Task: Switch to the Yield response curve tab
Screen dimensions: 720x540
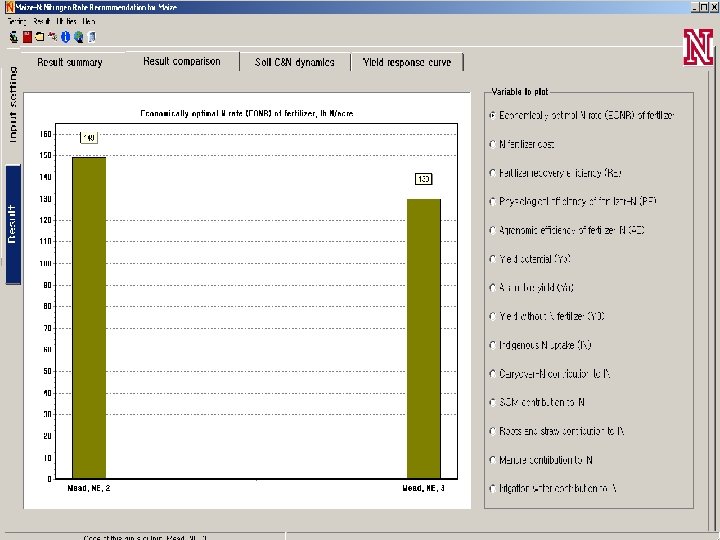Action: [x=407, y=62]
